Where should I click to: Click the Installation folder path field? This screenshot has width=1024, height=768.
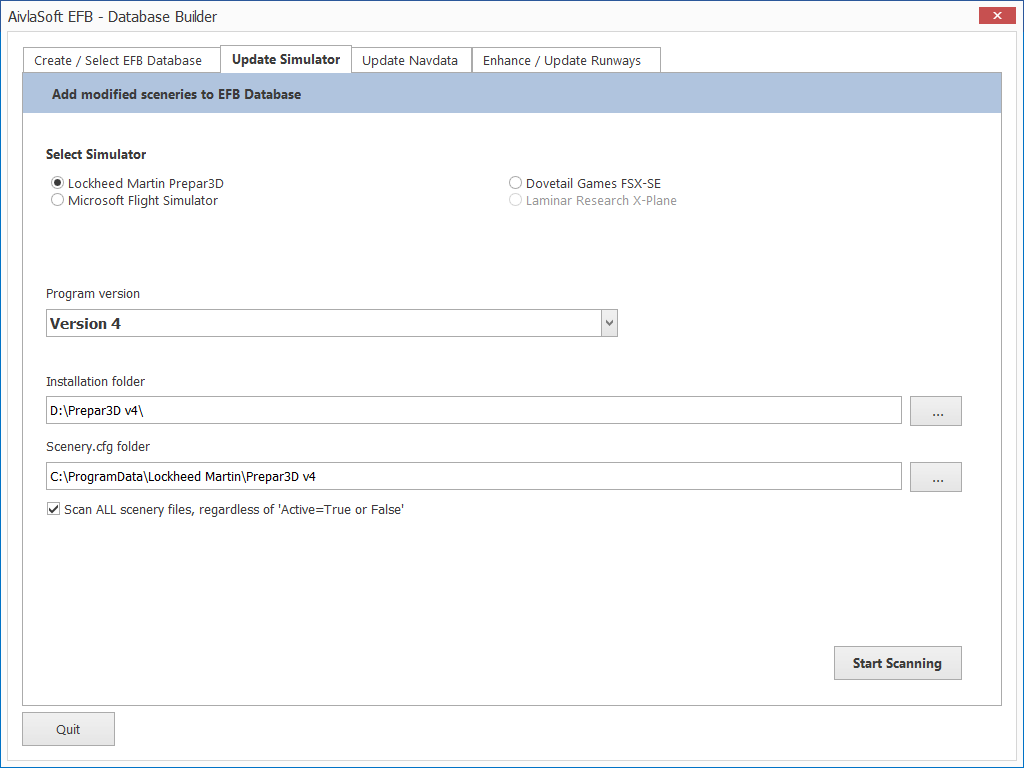pos(473,410)
